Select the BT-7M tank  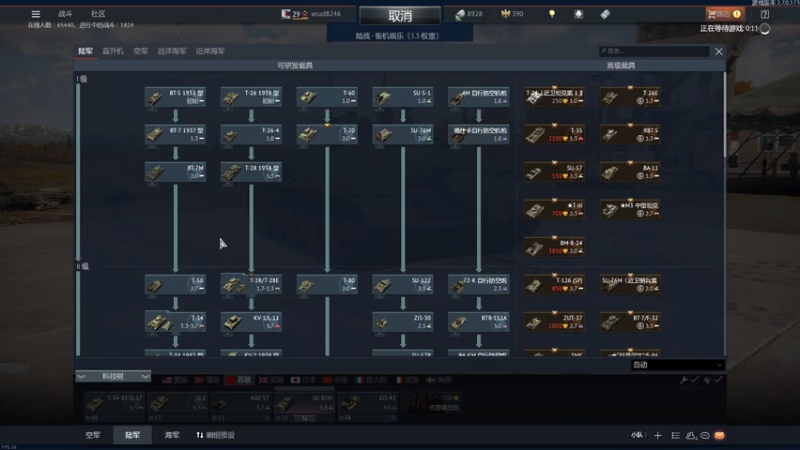(x=175, y=172)
